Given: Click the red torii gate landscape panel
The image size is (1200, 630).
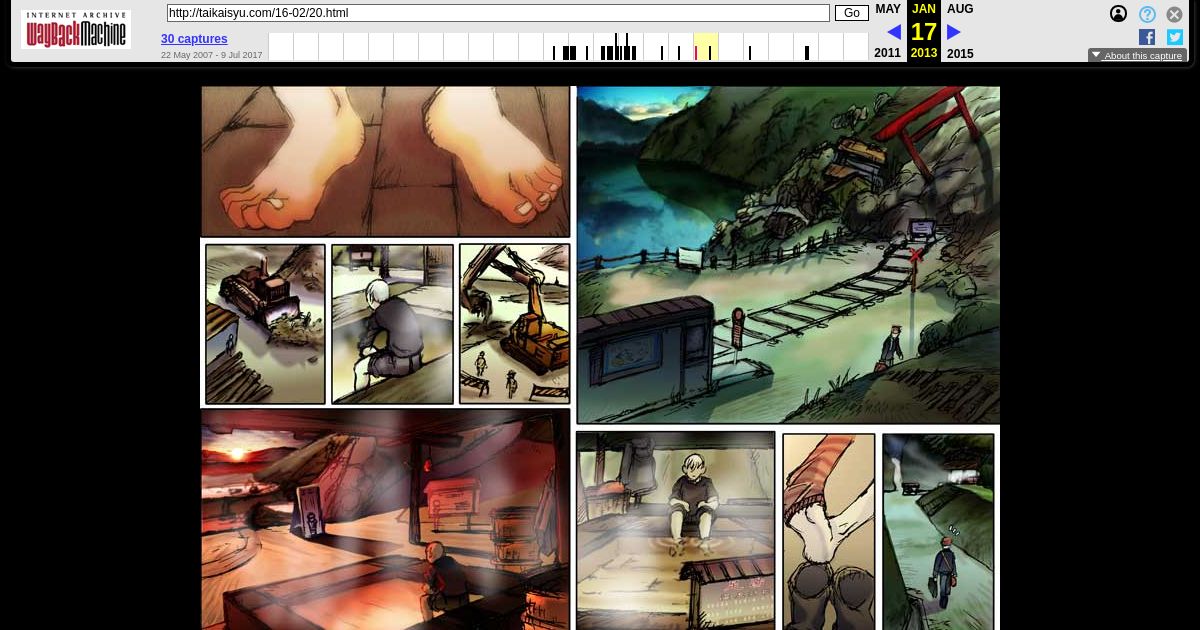Looking at the screenshot, I should [x=788, y=255].
